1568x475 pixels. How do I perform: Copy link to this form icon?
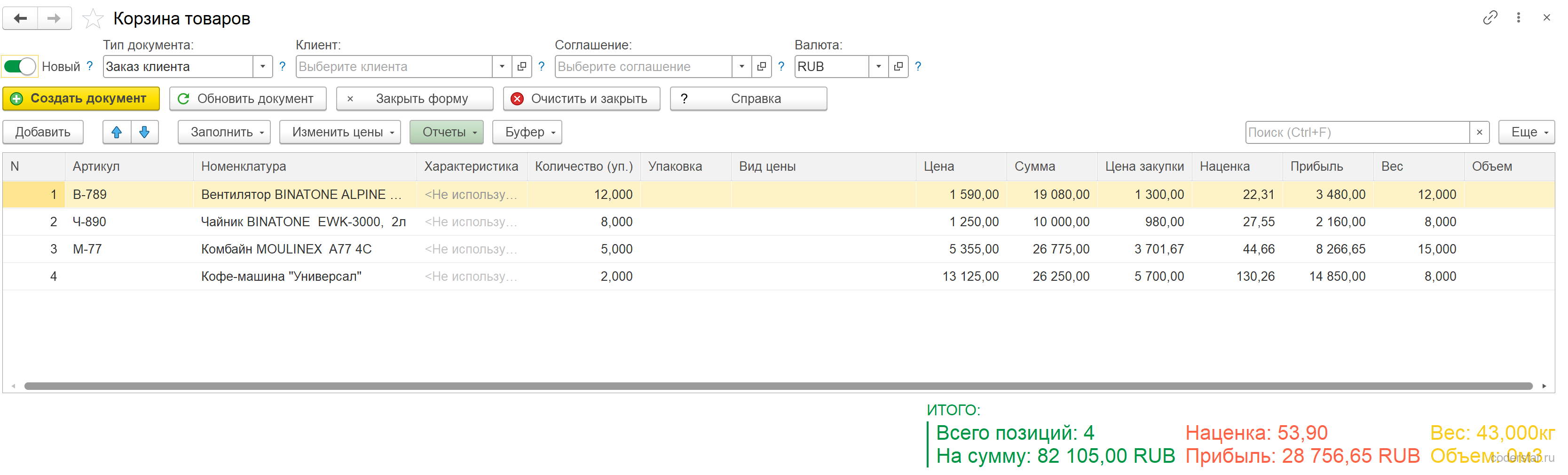click(1489, 18)
